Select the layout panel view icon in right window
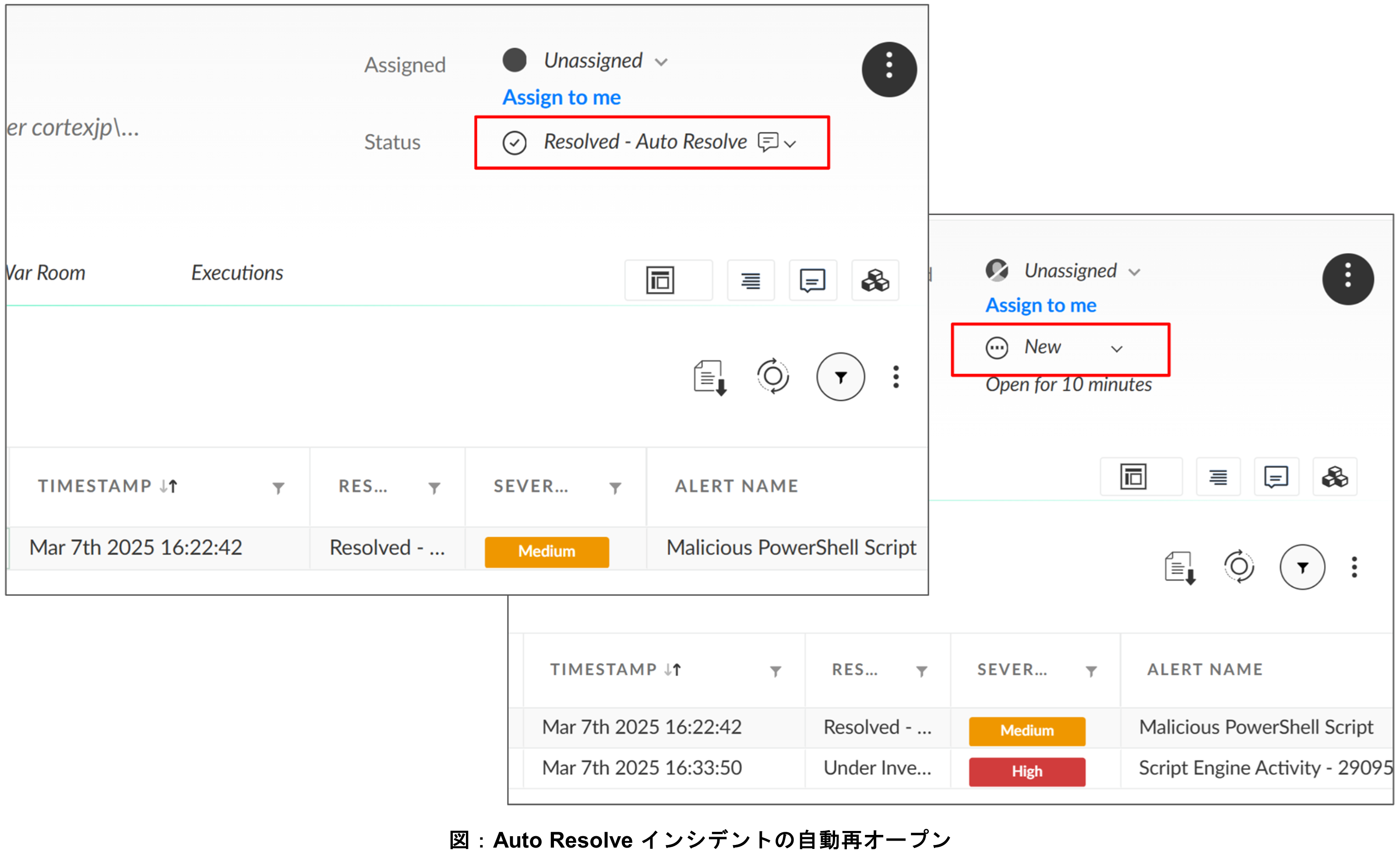 (1141, 477)
